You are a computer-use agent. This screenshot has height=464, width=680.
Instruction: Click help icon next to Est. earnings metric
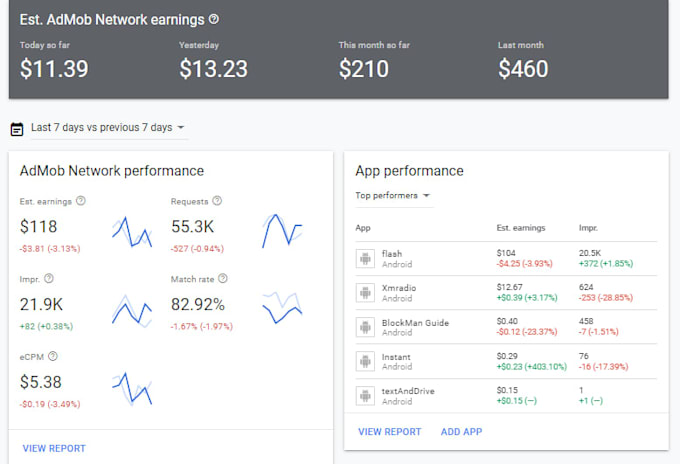pyautogui.click(x=81, y=201)
